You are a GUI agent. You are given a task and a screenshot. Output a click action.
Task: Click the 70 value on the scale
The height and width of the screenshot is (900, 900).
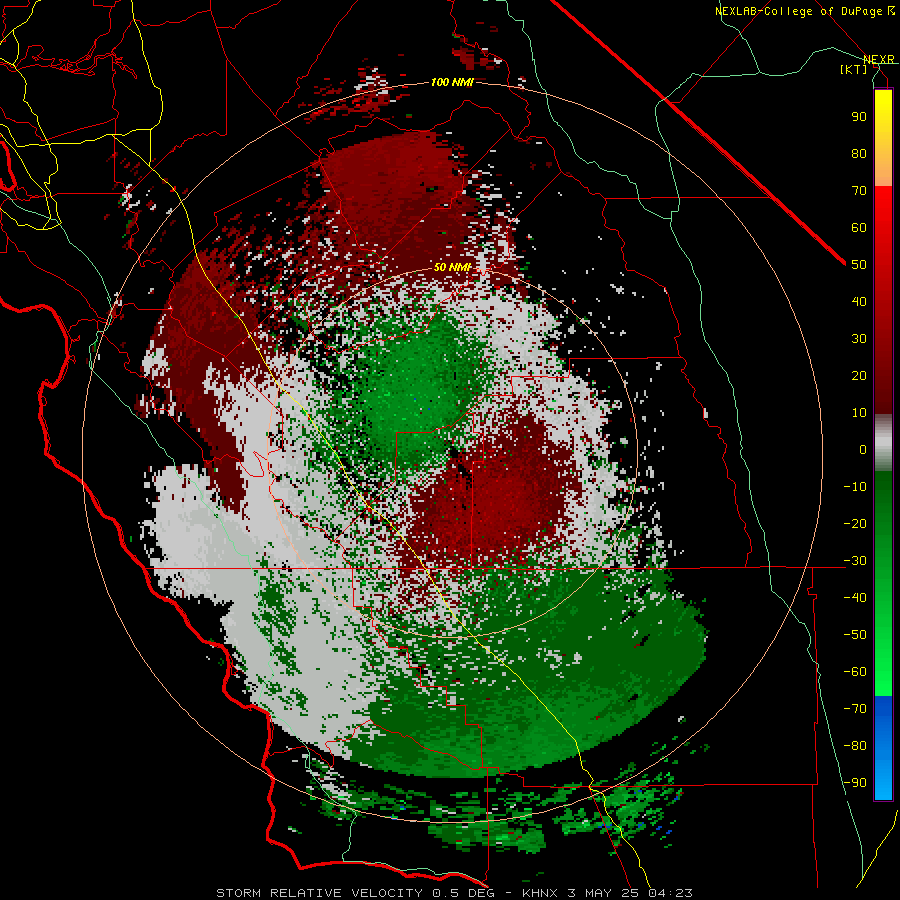pos(859,191)
